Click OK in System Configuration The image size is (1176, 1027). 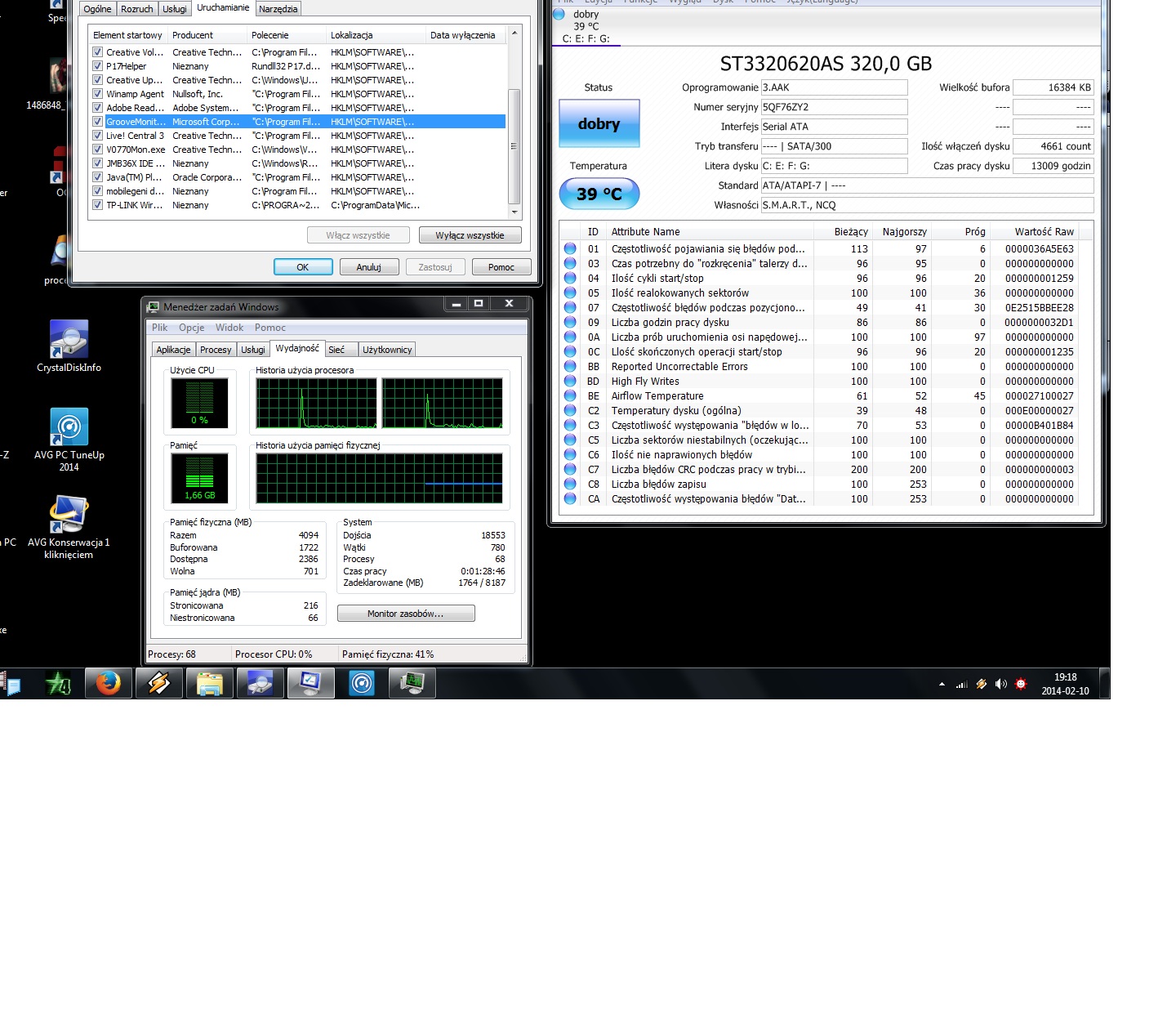[x=303, y=267]
